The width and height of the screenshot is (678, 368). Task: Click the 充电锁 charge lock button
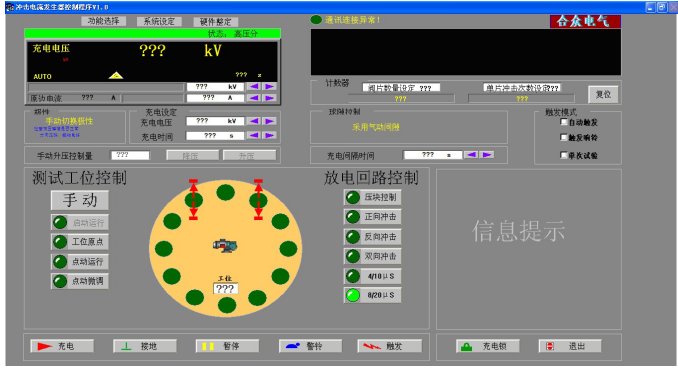[x=488, y=346]
